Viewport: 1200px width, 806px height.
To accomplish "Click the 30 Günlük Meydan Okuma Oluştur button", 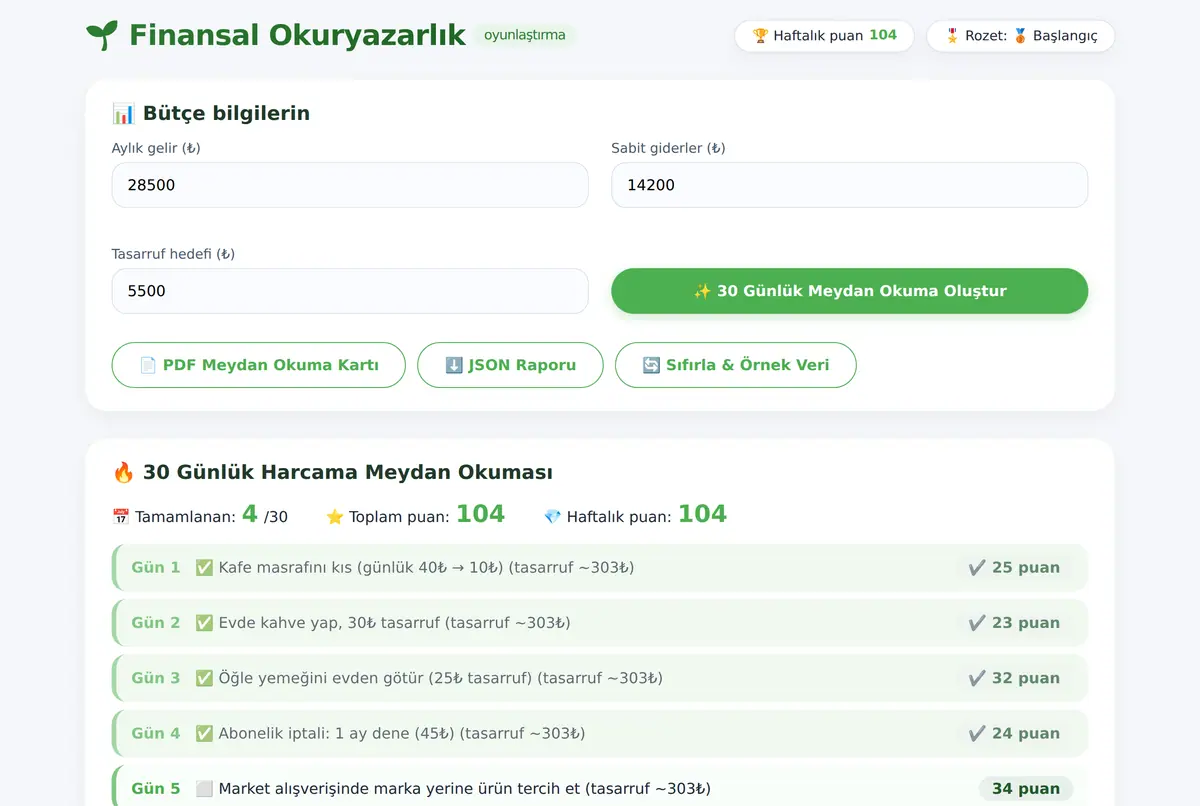I will pos(850,291).
